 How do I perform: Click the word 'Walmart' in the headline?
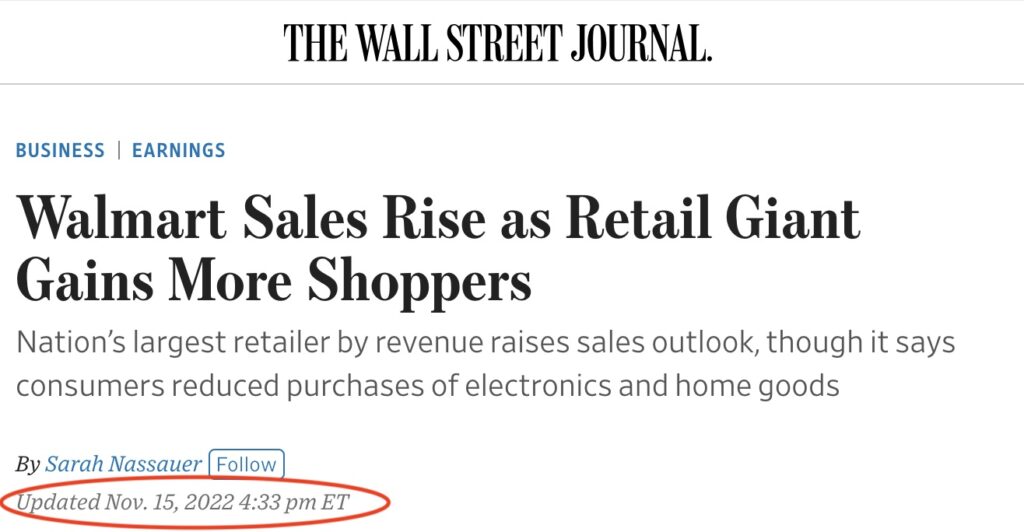pos(121,219)
